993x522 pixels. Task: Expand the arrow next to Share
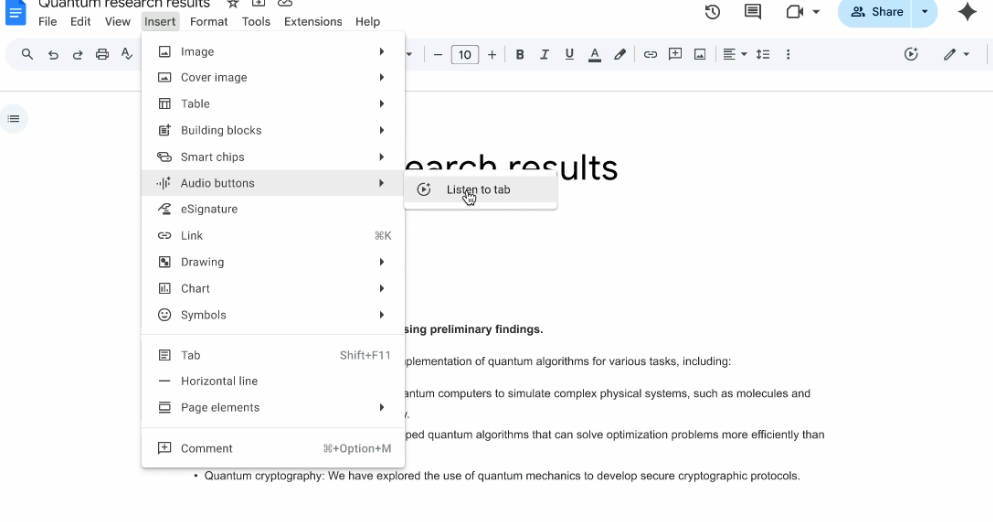click(924, 12)
